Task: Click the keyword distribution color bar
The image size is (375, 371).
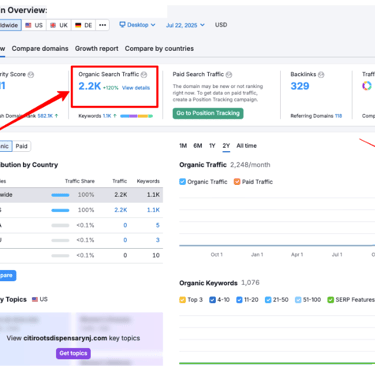Action: click(136, 116)
